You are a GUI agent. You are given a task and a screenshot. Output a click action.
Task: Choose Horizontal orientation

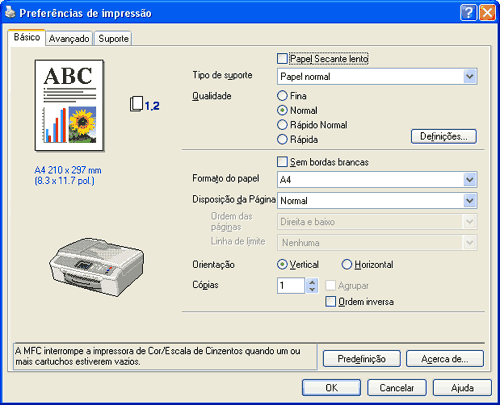point(346,264)
